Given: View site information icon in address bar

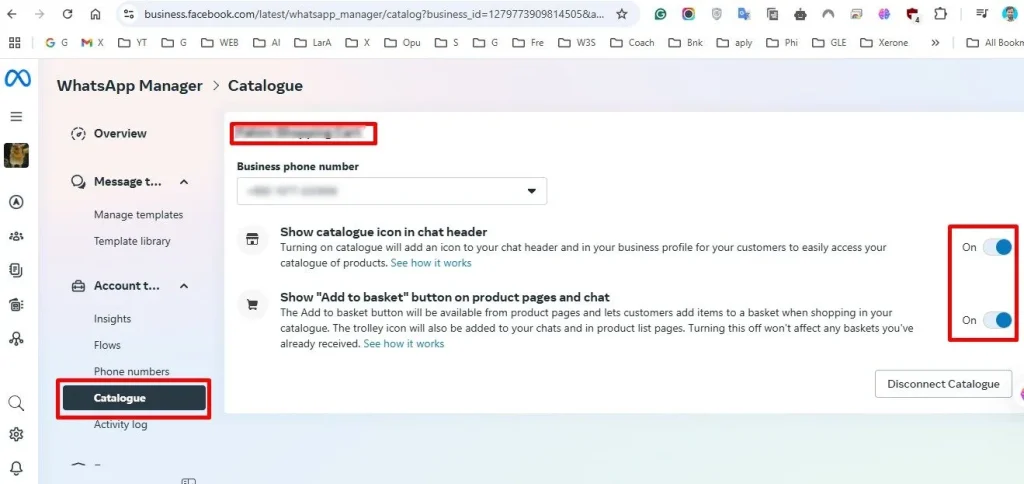Looking at the screenshot, I should 129,14.
